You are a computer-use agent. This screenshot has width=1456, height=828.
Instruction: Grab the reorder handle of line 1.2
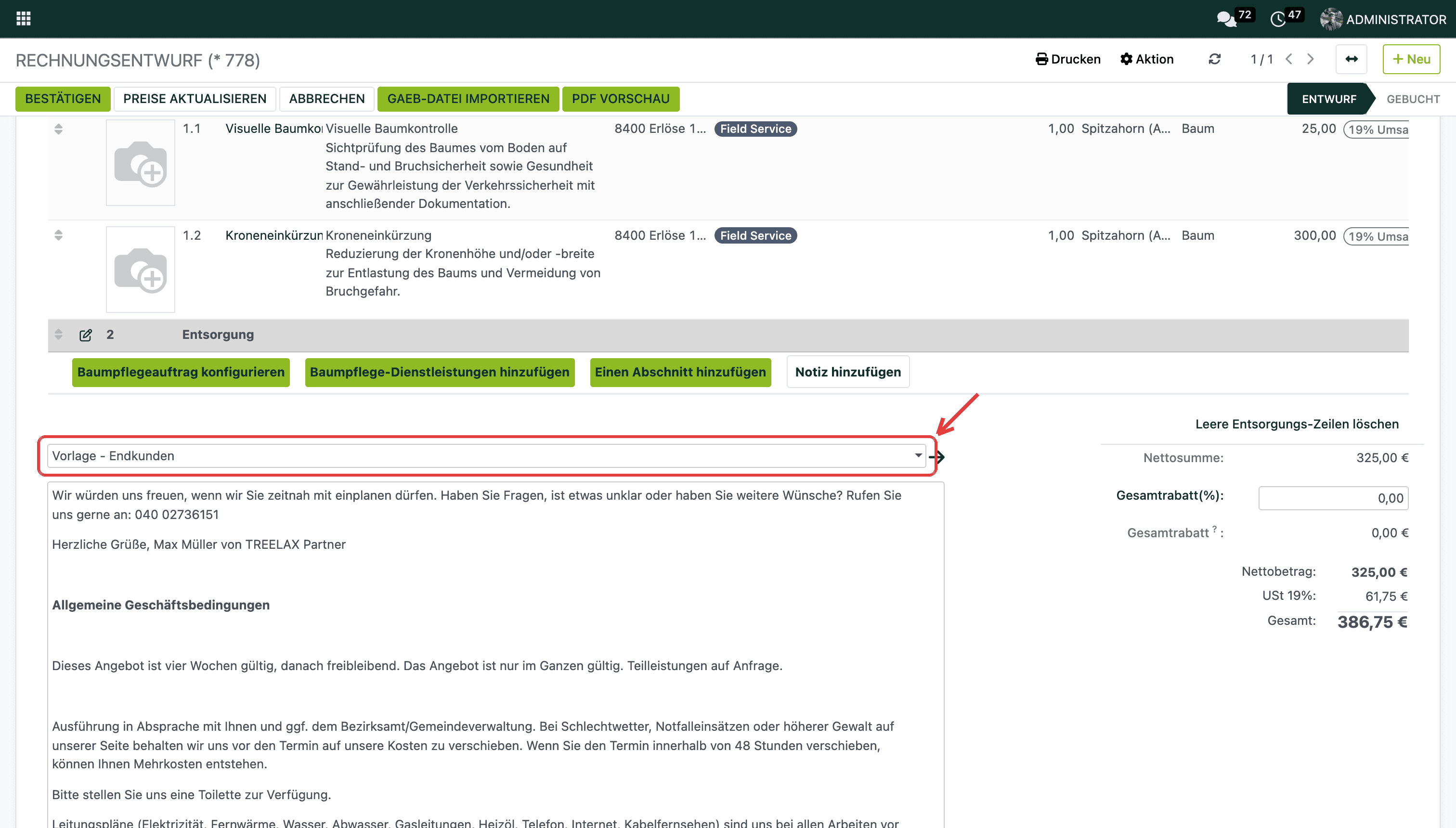click(59, 235)
